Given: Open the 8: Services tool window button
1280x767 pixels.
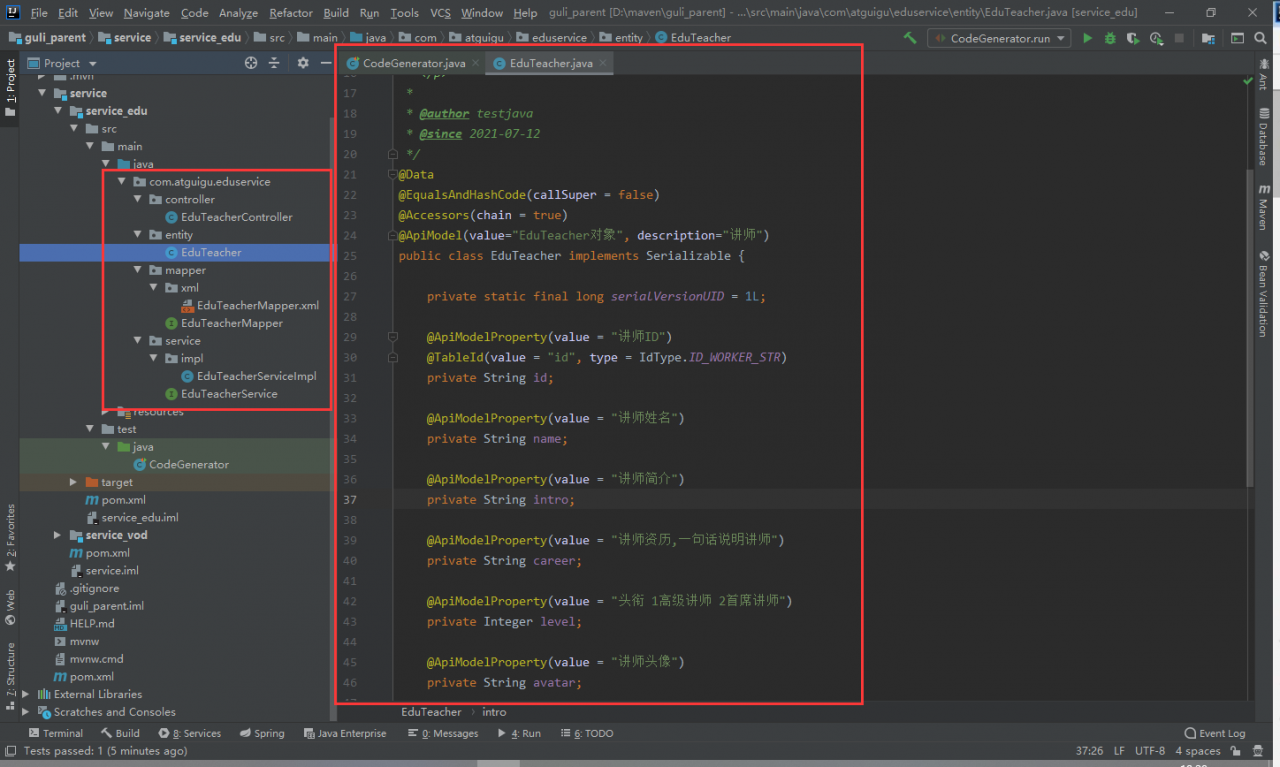Looking at the screenshot, I should point(190,733).
